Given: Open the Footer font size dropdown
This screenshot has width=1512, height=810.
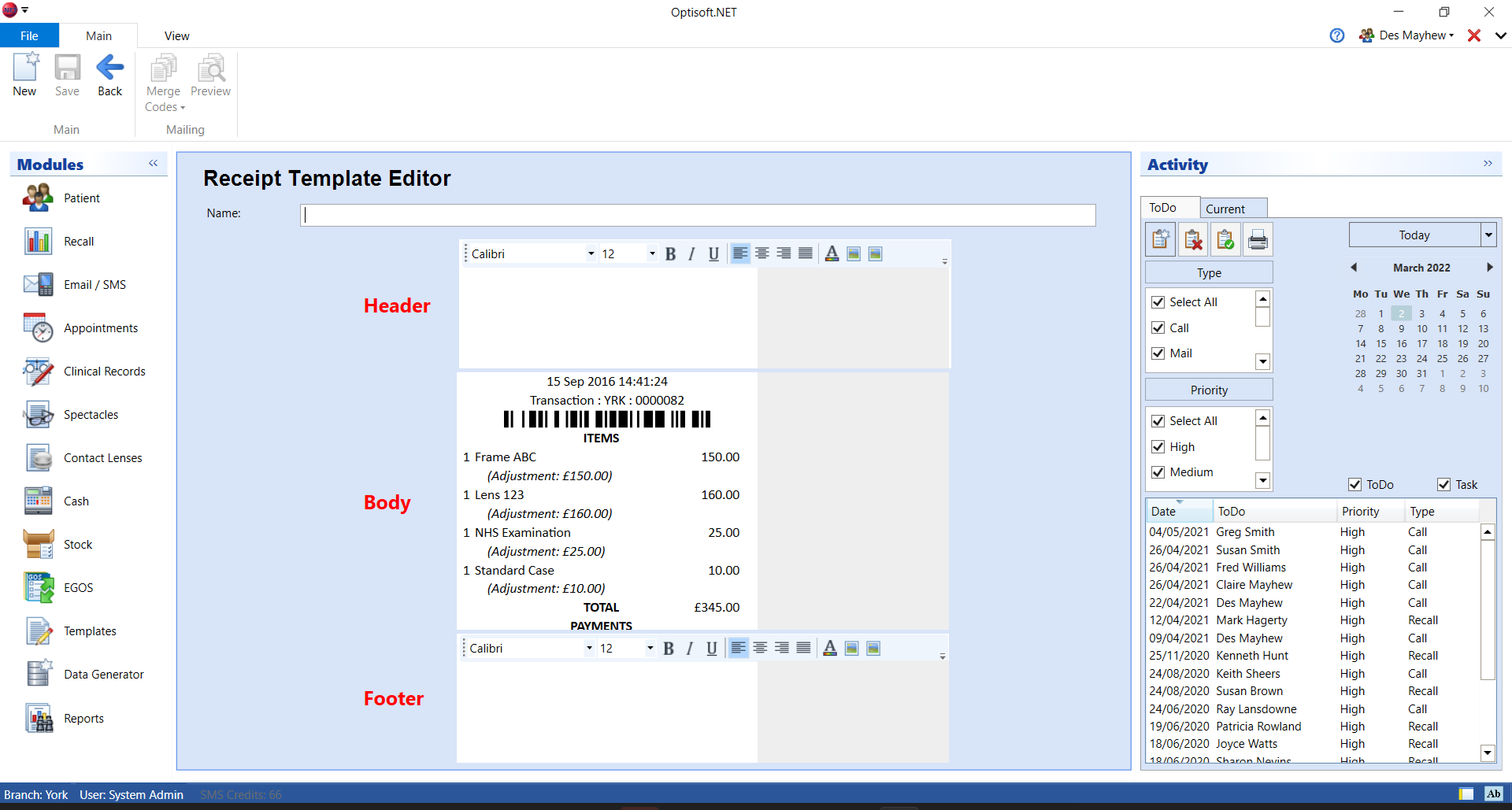Looking at the screenshot, I should click(650, 648).
